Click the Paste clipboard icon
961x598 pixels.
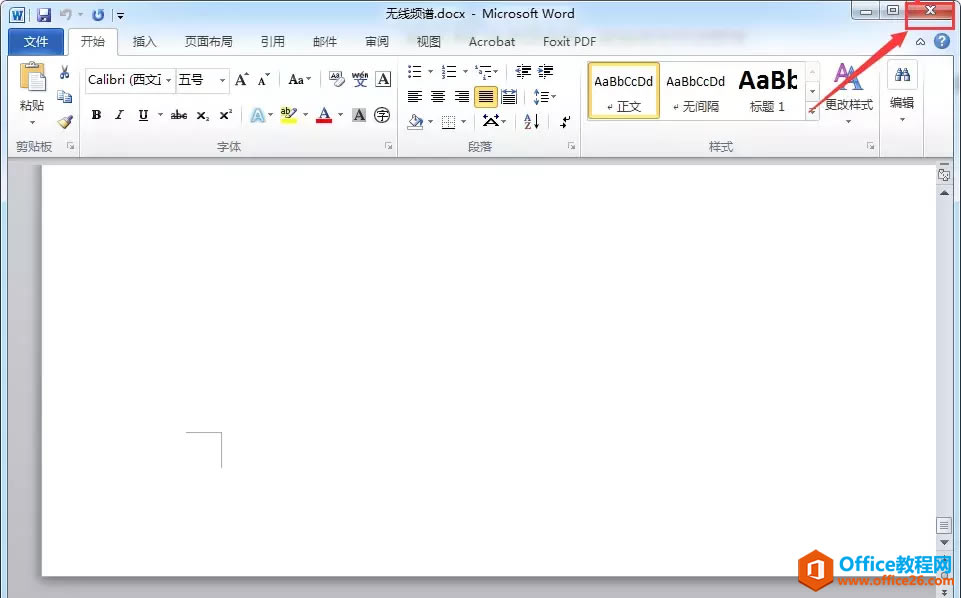32,78
